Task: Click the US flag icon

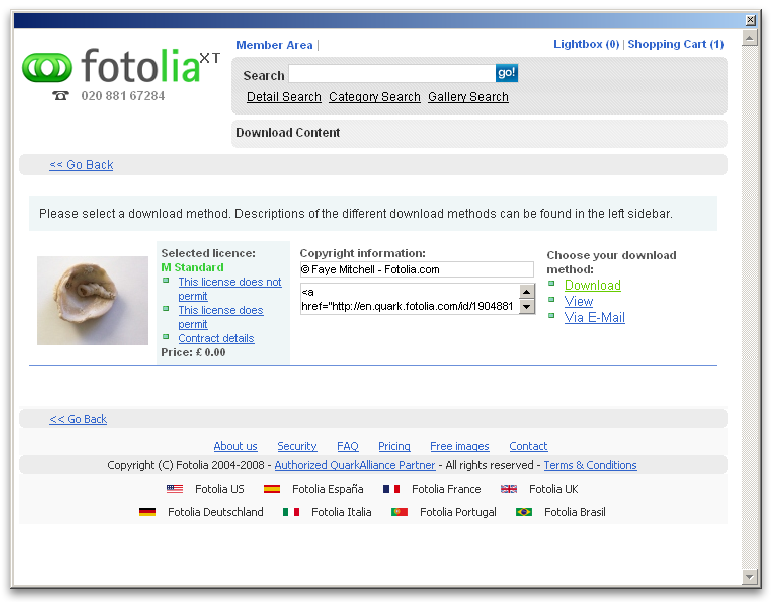Action: coord(175,489)
